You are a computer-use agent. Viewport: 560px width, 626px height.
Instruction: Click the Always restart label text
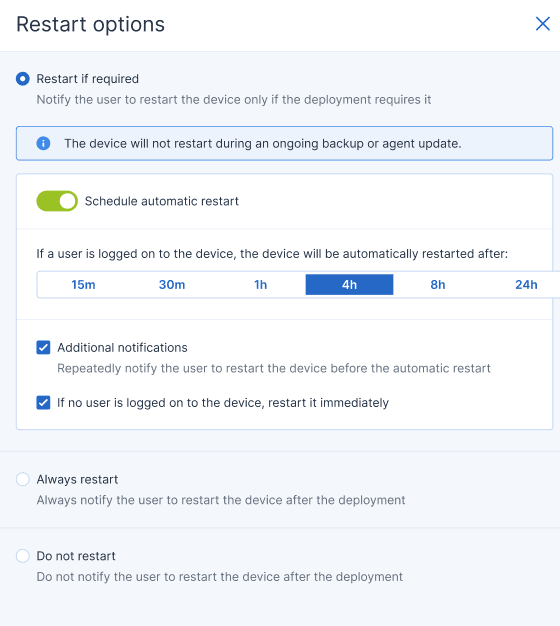(77, 479)
